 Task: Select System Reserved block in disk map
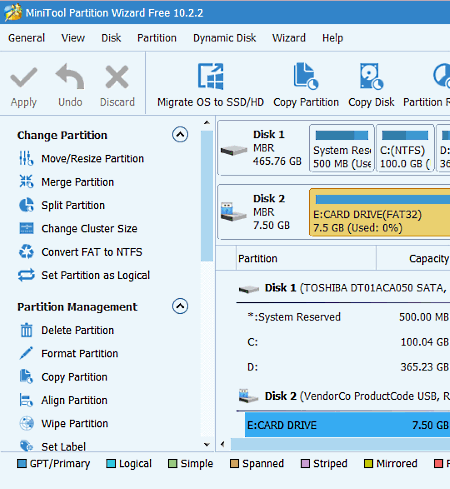click(342, 148)
